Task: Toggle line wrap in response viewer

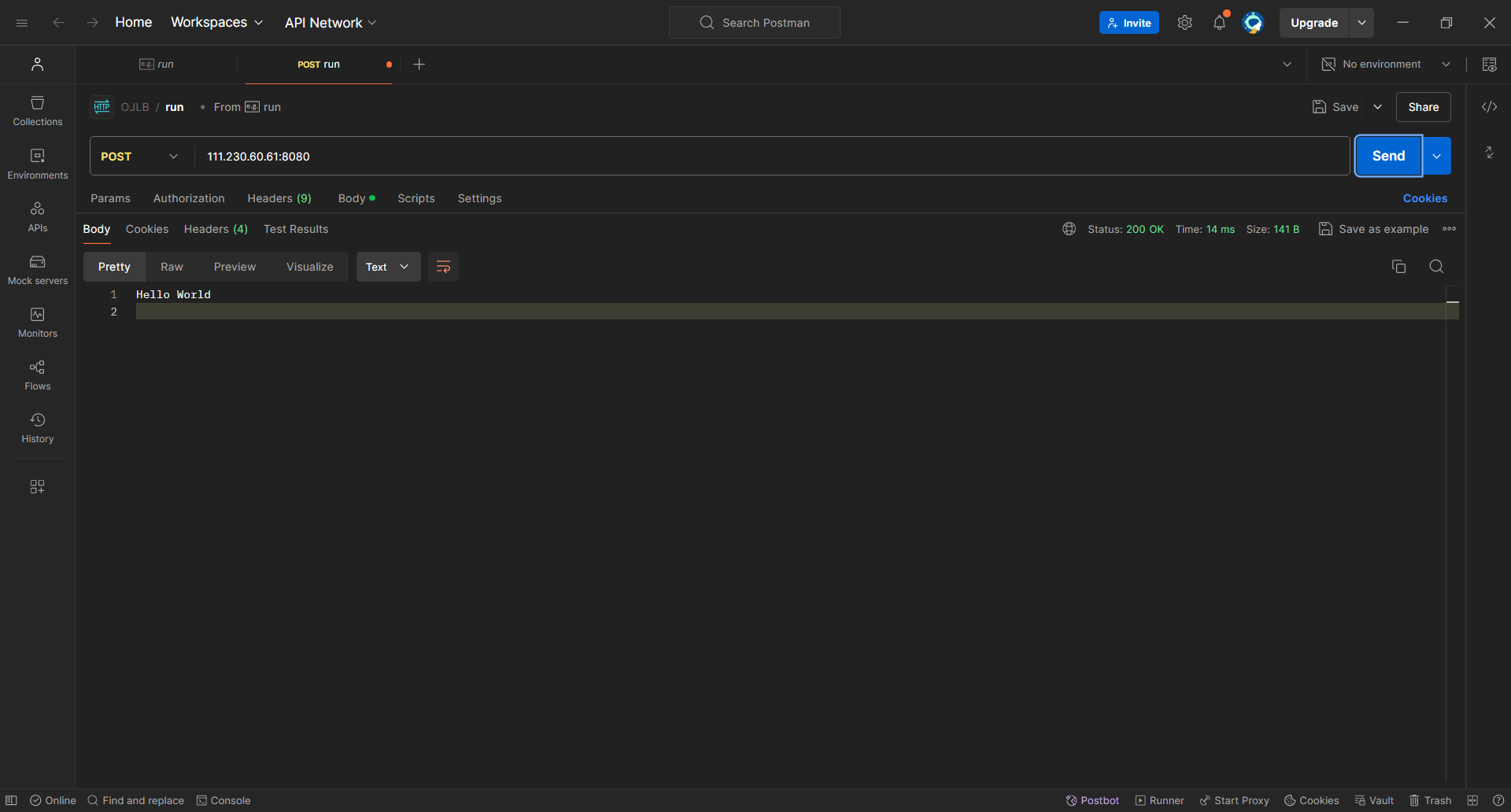Action: (443, 267)
